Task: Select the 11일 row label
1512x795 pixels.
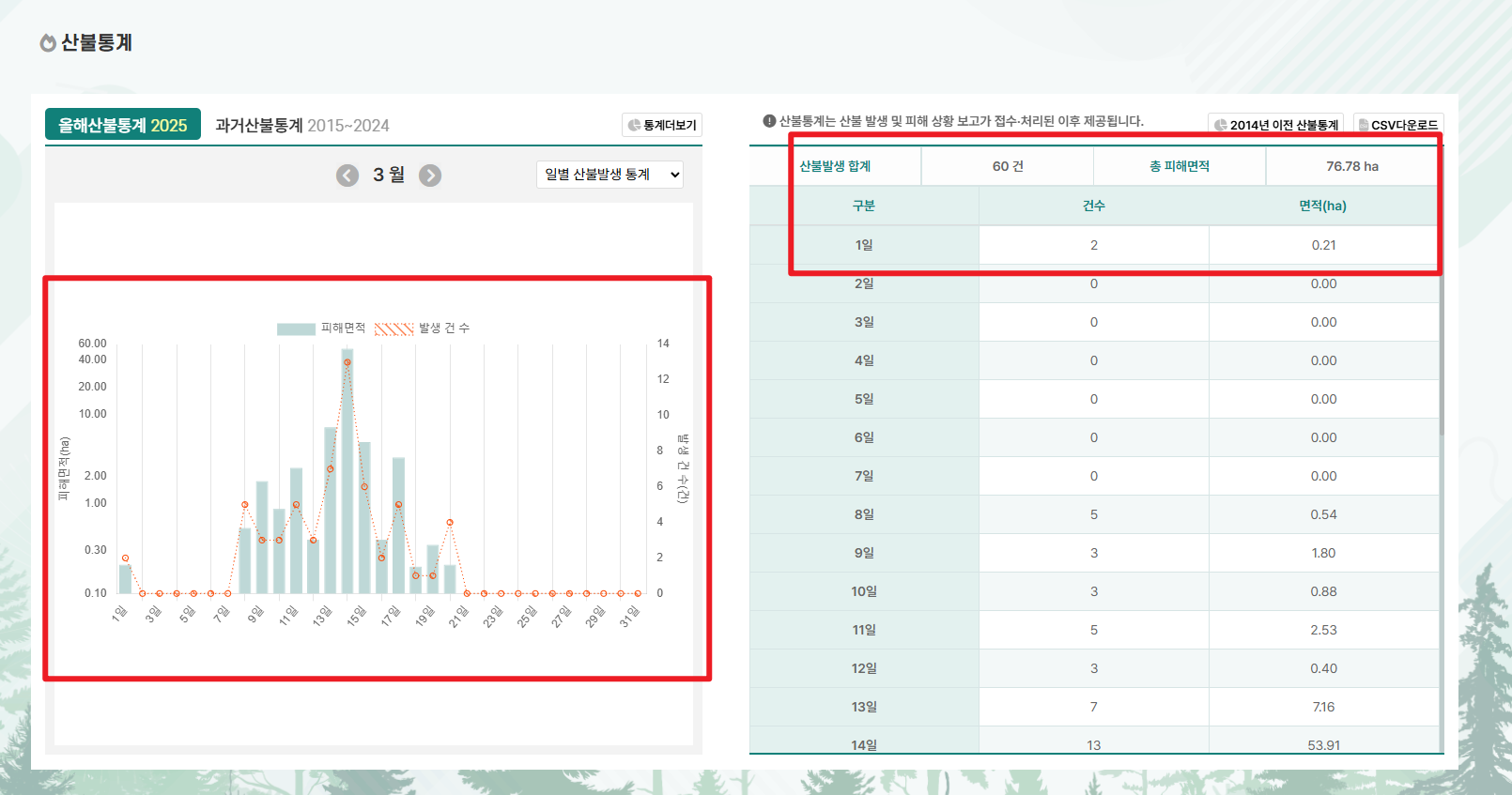Action: coord(864,630)
